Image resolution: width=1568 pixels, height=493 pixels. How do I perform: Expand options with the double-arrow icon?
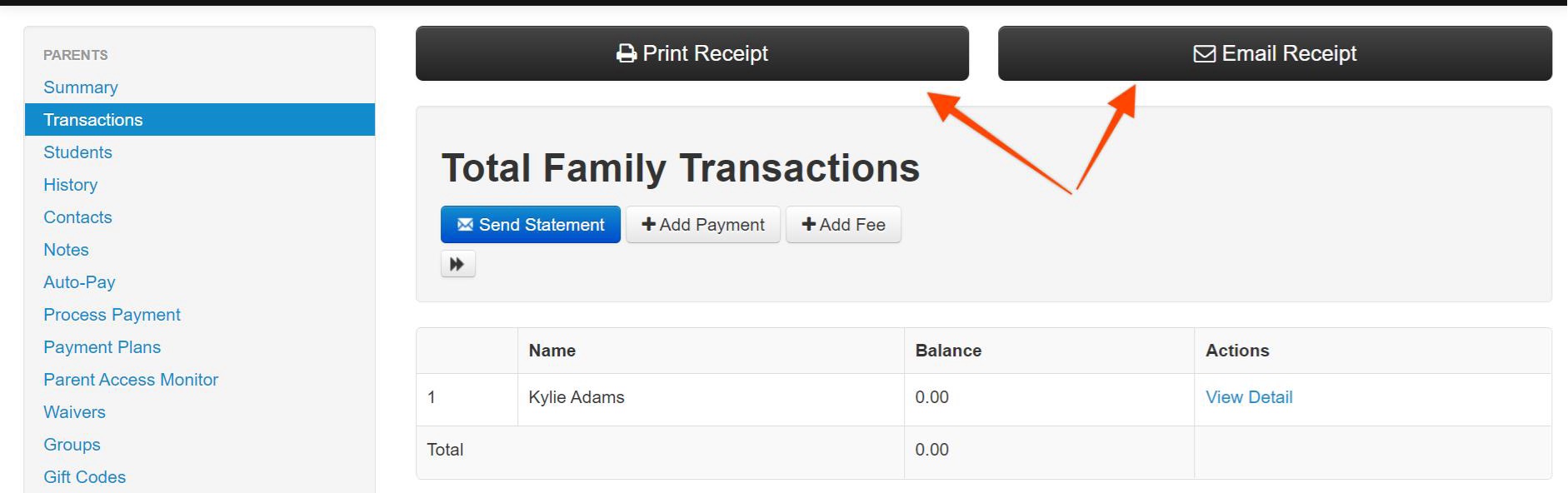coord(457,264)
